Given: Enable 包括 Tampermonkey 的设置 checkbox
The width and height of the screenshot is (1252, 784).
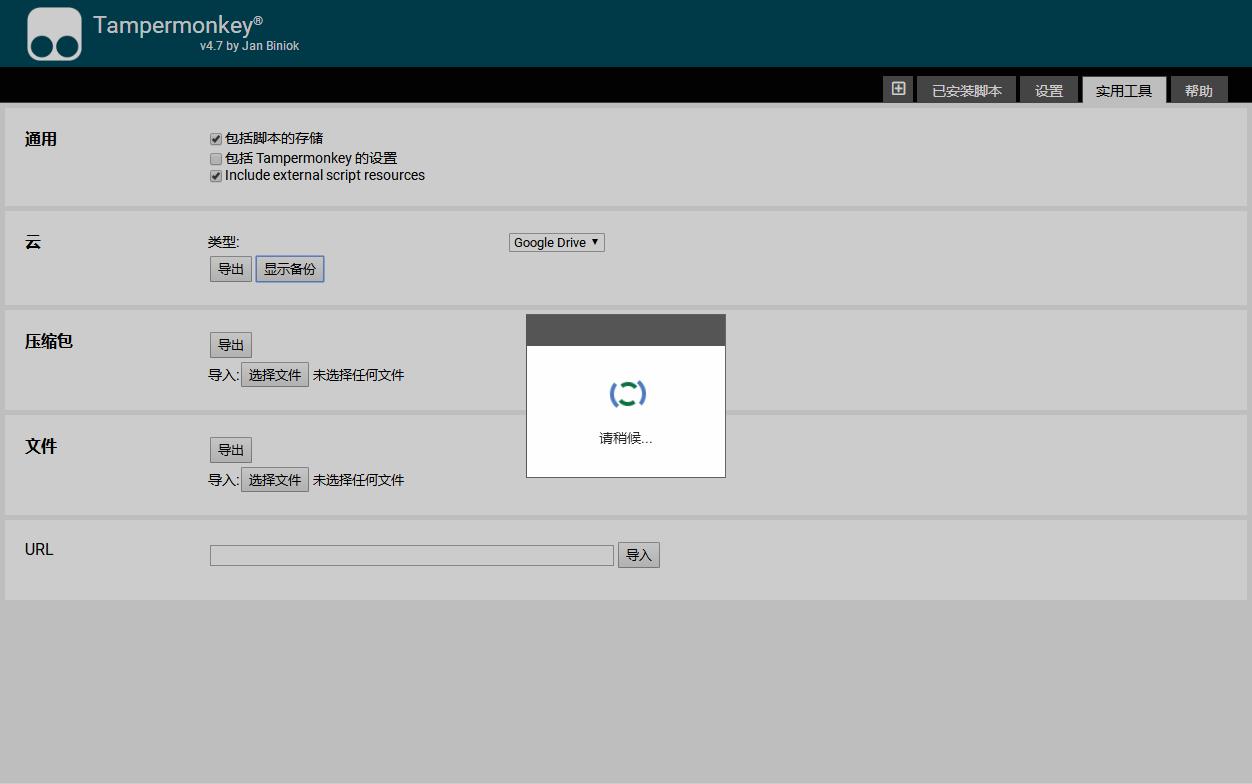Looking at the screenshot, I should [216, 159].
